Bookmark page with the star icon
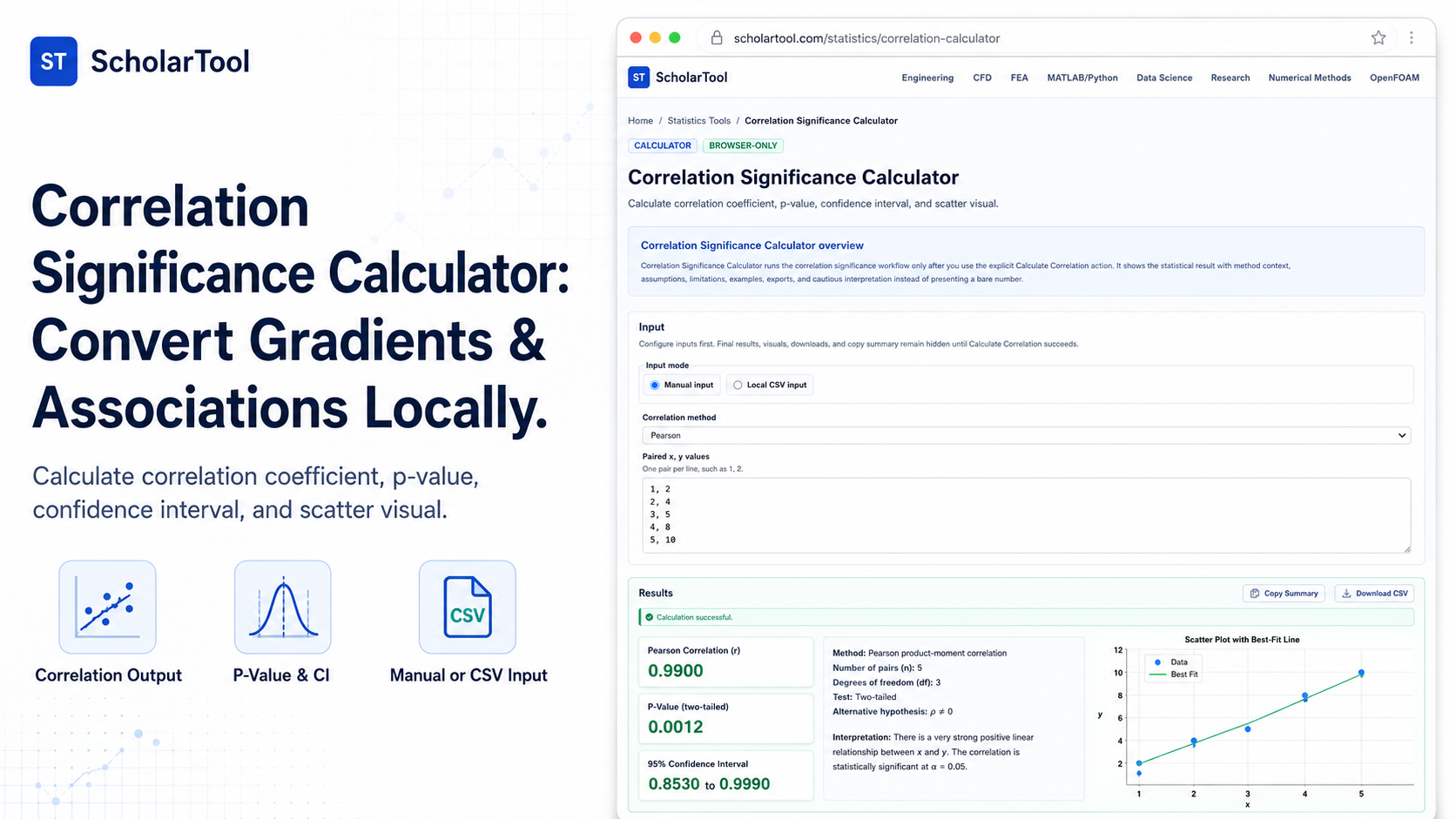Image resolution: width=1456 pixels, height=819 pixels. [x=1378, y=37]
